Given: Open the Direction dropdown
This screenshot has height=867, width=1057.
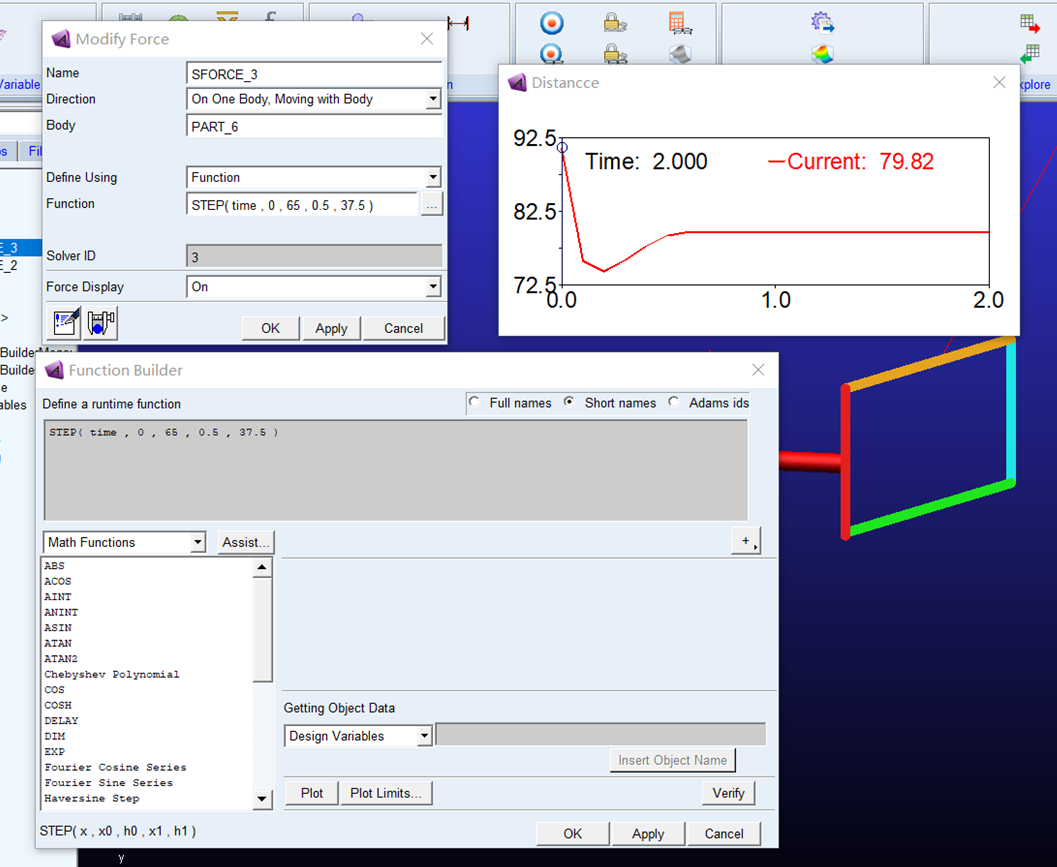Looking at the screenshot, I should [432, 100].
